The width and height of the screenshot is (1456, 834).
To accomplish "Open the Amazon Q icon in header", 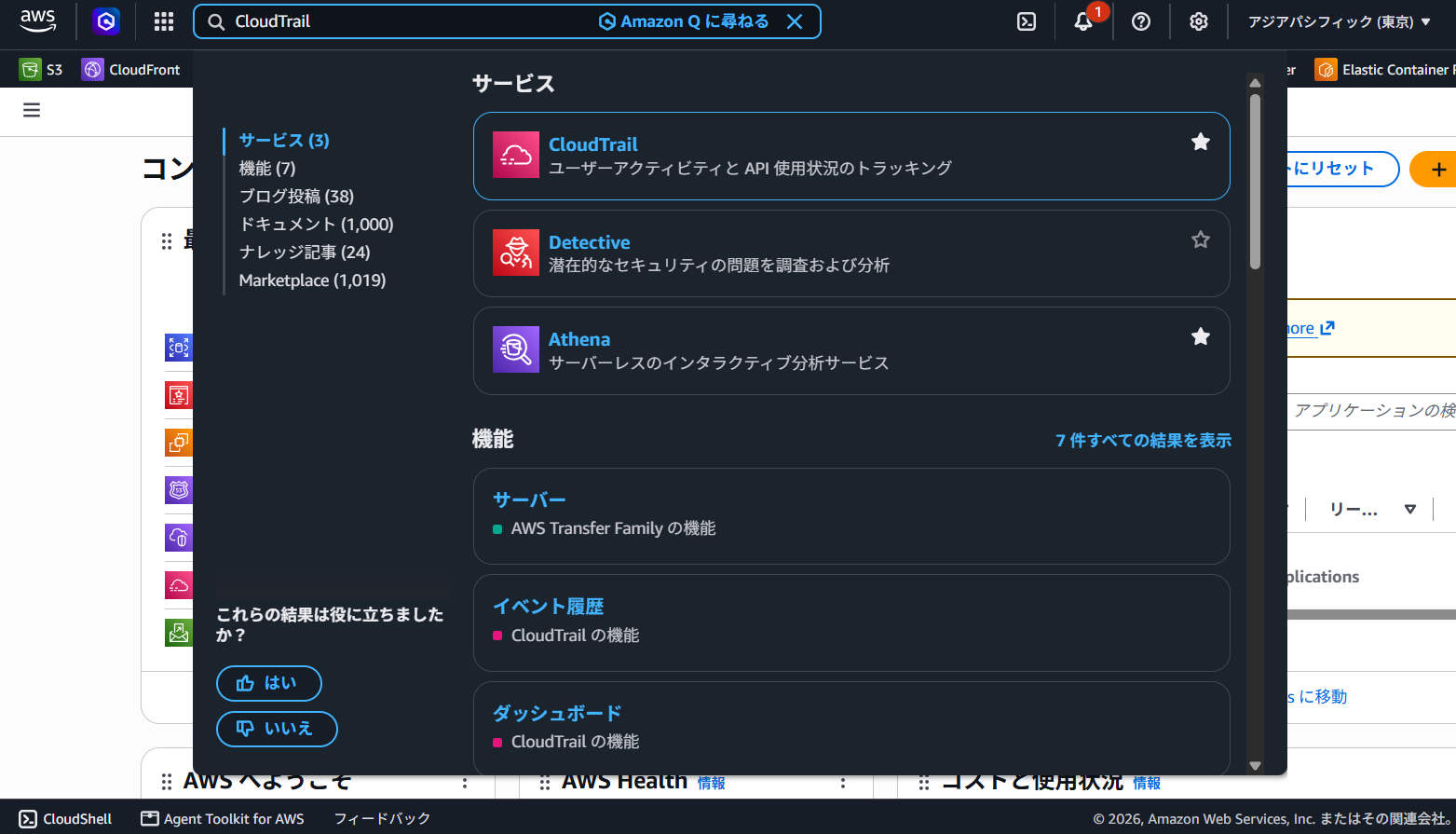I will pos(106,21).
